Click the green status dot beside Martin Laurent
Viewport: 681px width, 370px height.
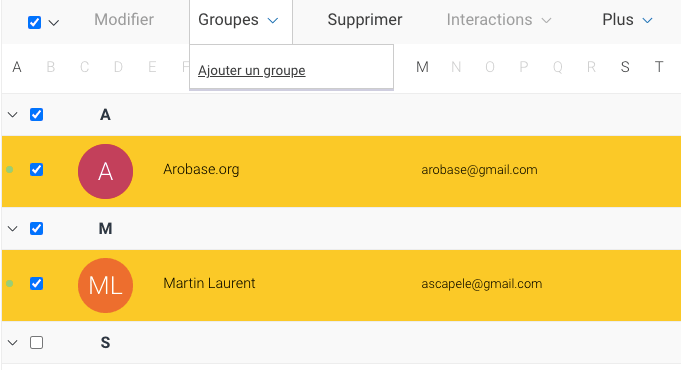click(10, 284)
